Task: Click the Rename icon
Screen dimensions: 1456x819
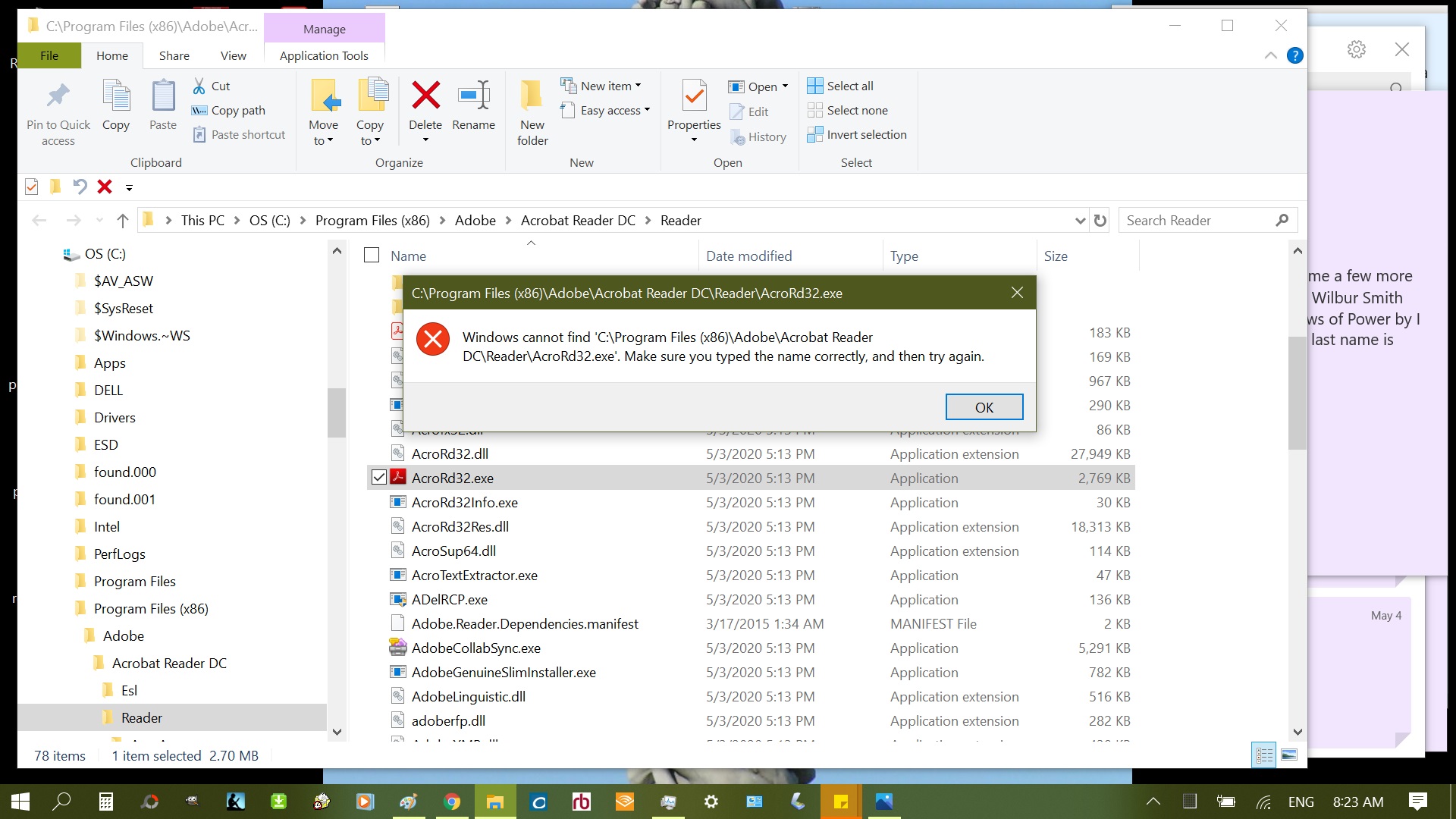Action: pos(473,106)
